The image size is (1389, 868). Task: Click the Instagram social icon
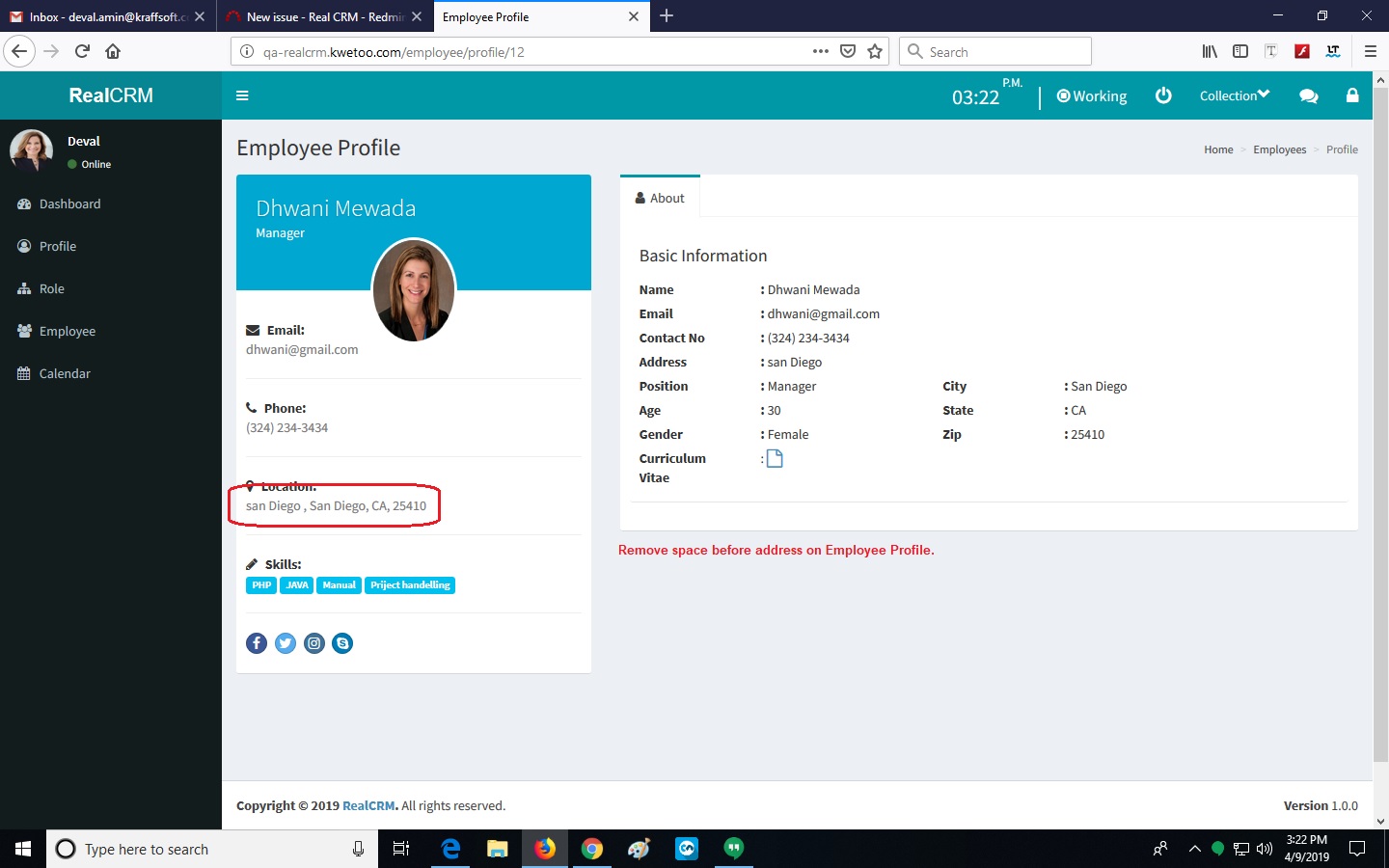pos(314,643)
